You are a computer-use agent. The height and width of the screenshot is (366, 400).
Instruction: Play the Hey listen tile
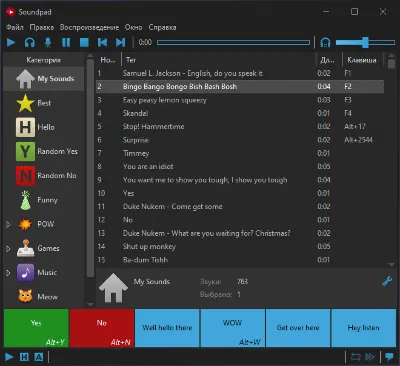pos(364,328)
